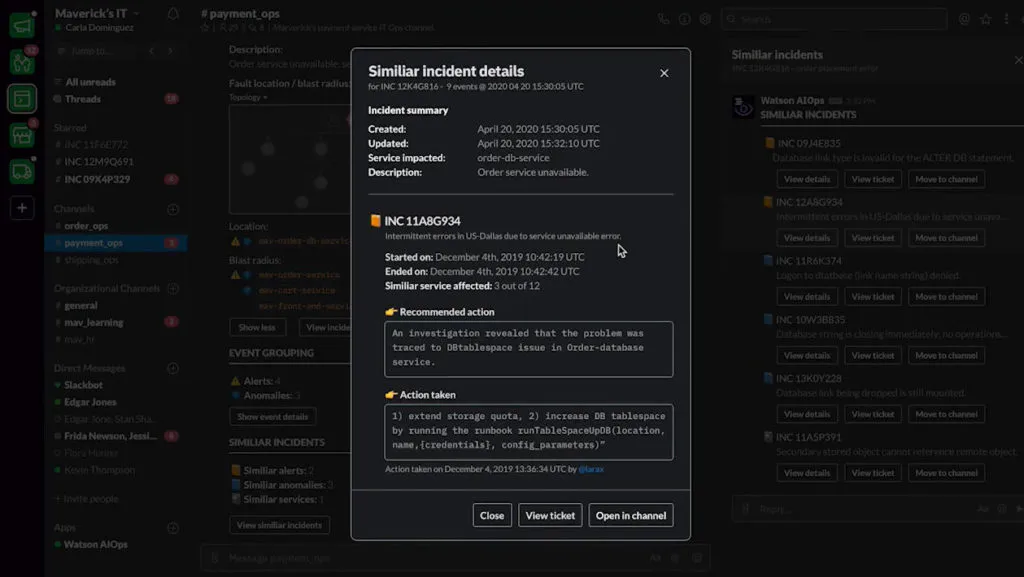Select the payment_ops channel
The image size is (1024, 577).
point(116,243)
